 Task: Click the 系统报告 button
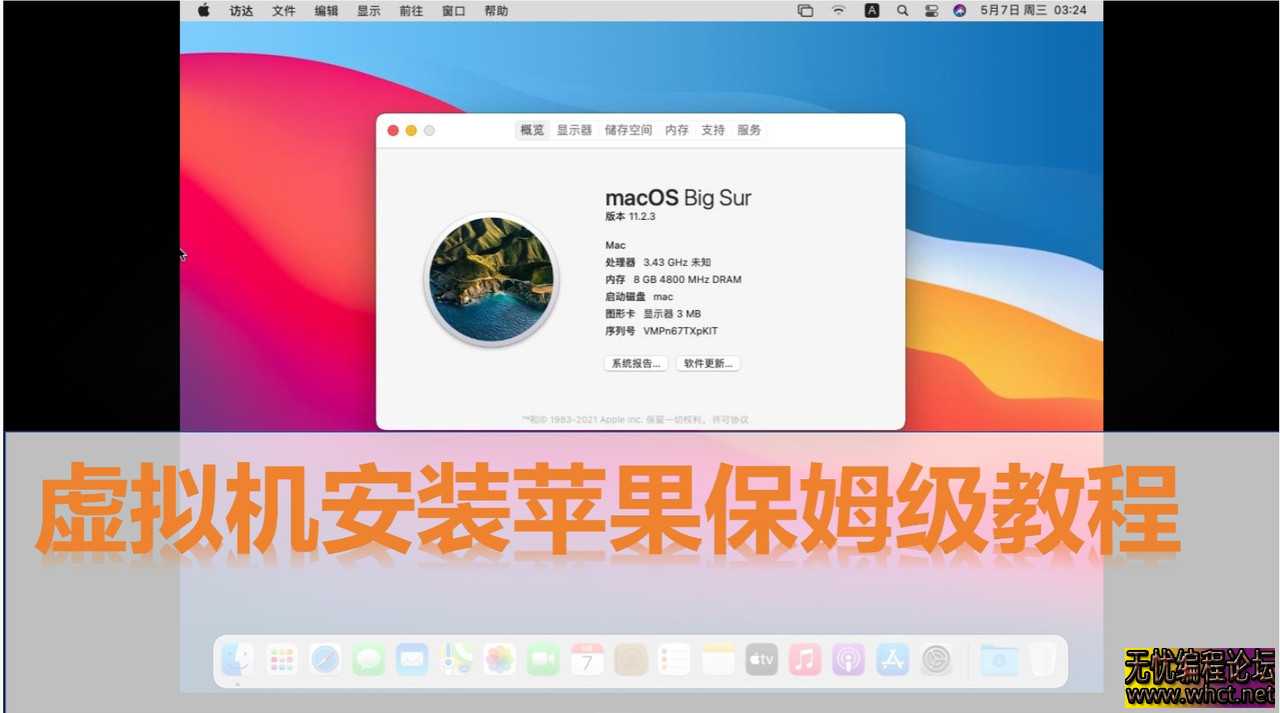tap(637, 363)
